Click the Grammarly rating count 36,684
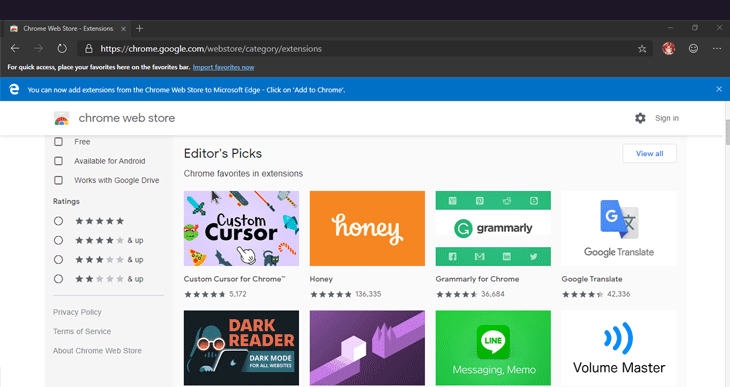This screenshot has height=387, width=730. click(x=493, y=294)
